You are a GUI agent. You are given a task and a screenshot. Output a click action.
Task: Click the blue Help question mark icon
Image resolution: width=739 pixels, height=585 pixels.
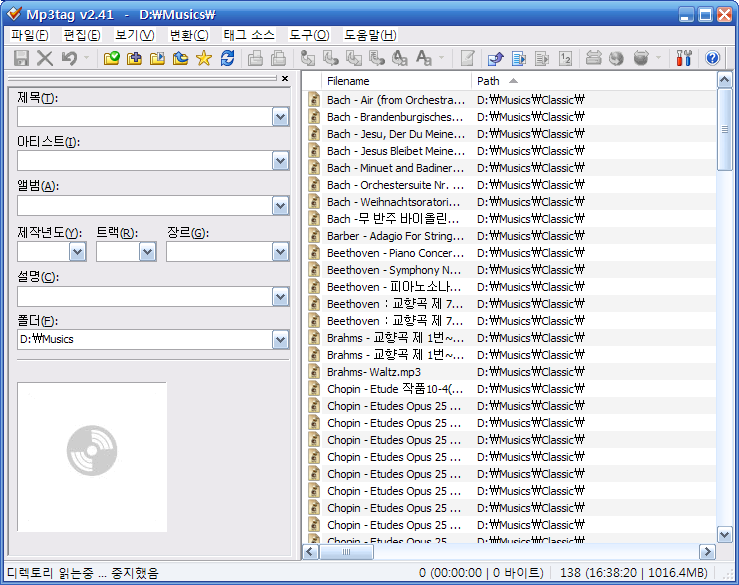click(712, 58)
